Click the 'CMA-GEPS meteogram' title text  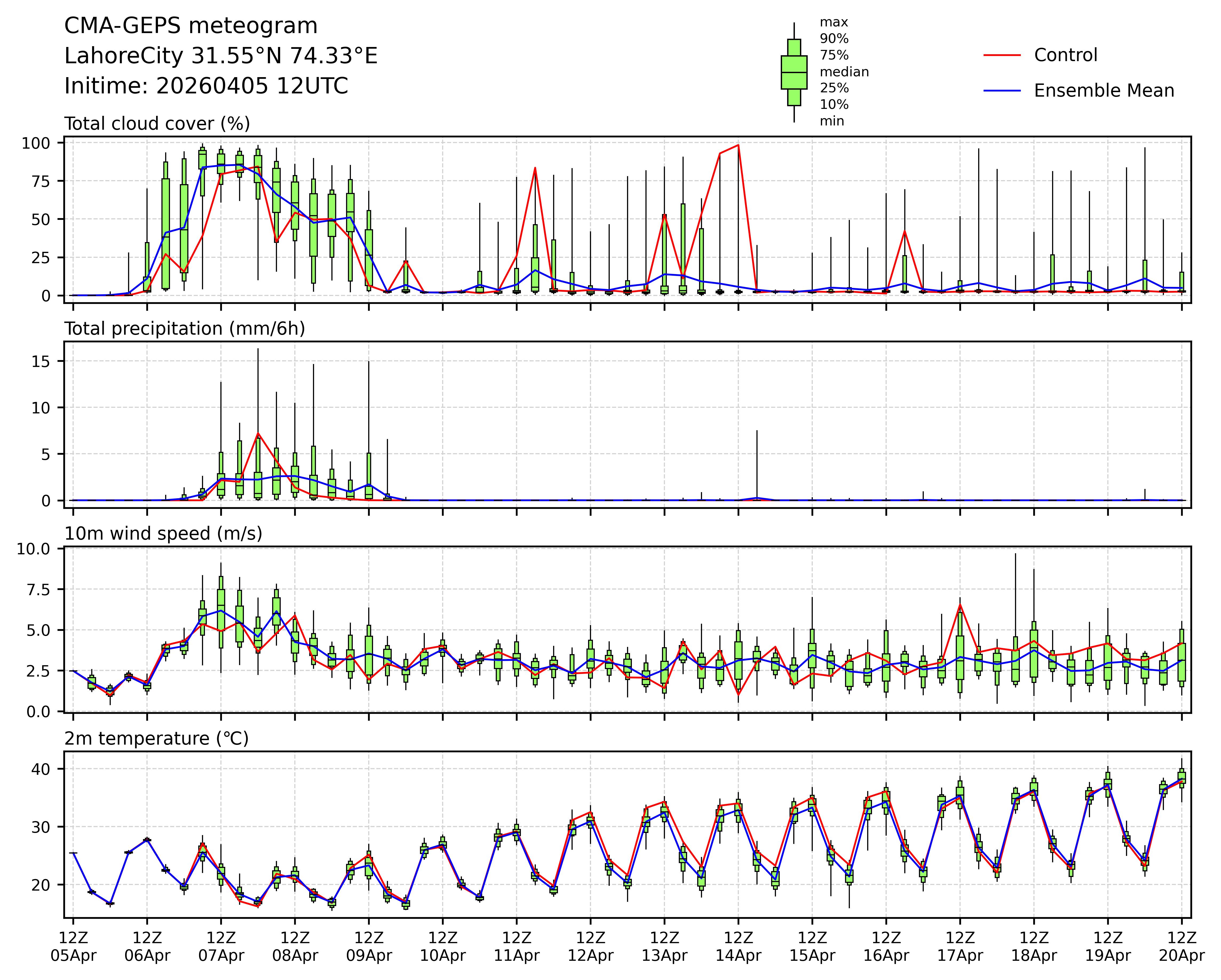point(191,26)
